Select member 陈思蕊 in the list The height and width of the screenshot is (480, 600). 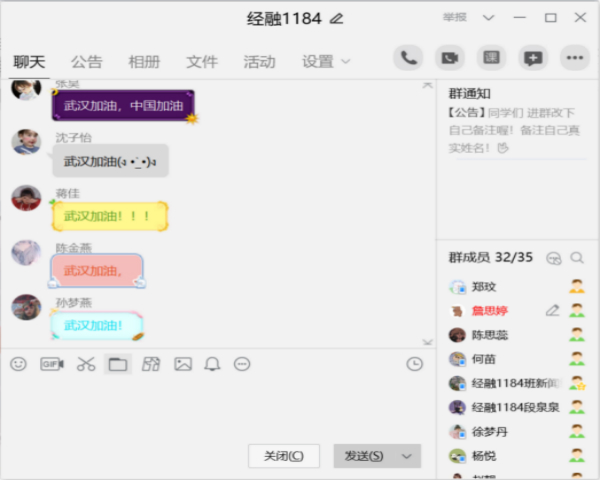click(517, 335)
